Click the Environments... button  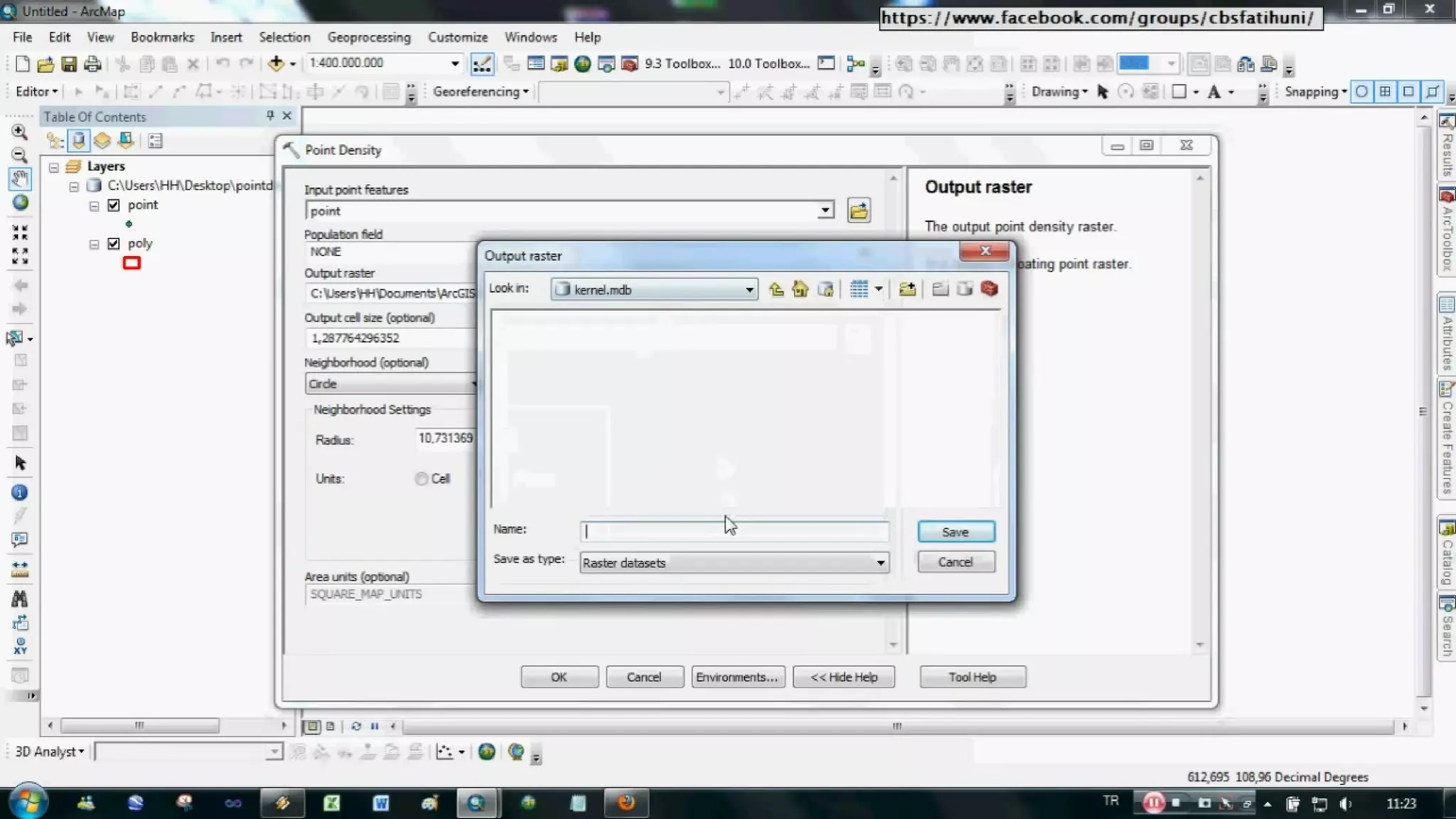pyautogui.click(x=737, y=677)
